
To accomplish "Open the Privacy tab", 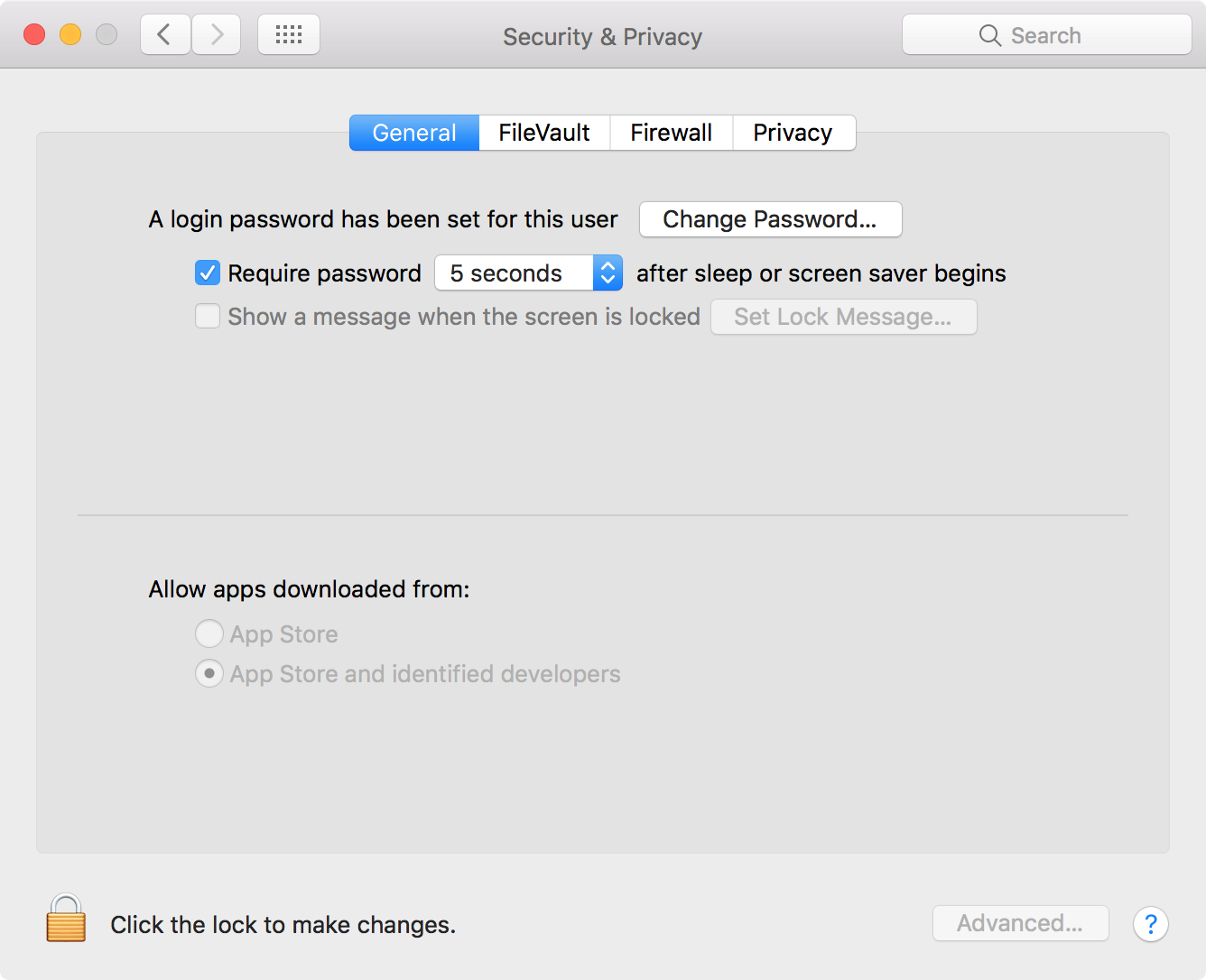I will coord(793,133).
